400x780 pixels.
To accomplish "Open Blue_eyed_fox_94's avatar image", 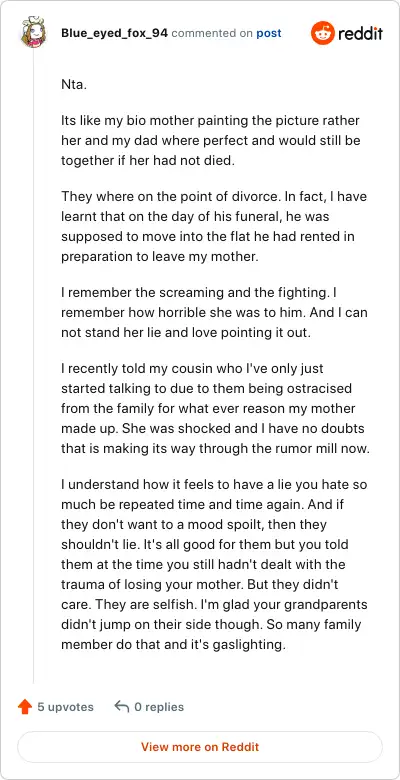I will coord(33,33).
